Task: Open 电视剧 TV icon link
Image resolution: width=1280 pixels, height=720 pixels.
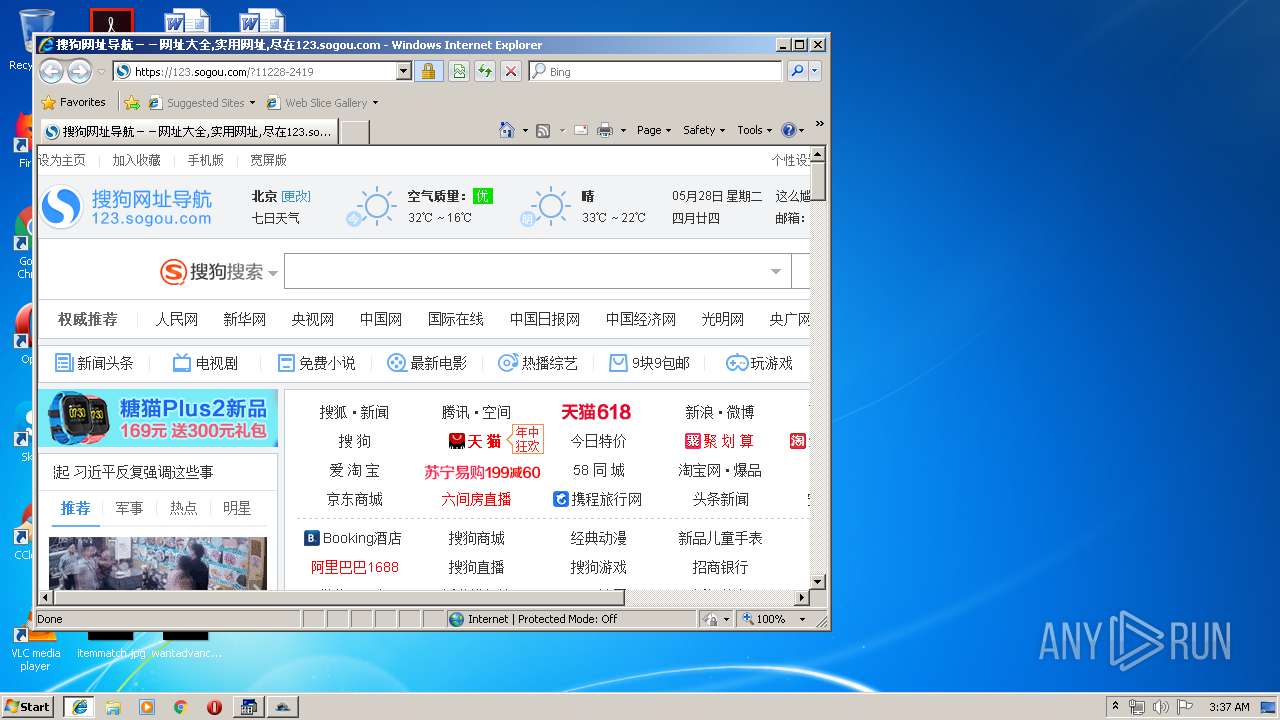Action: (205, 363)
